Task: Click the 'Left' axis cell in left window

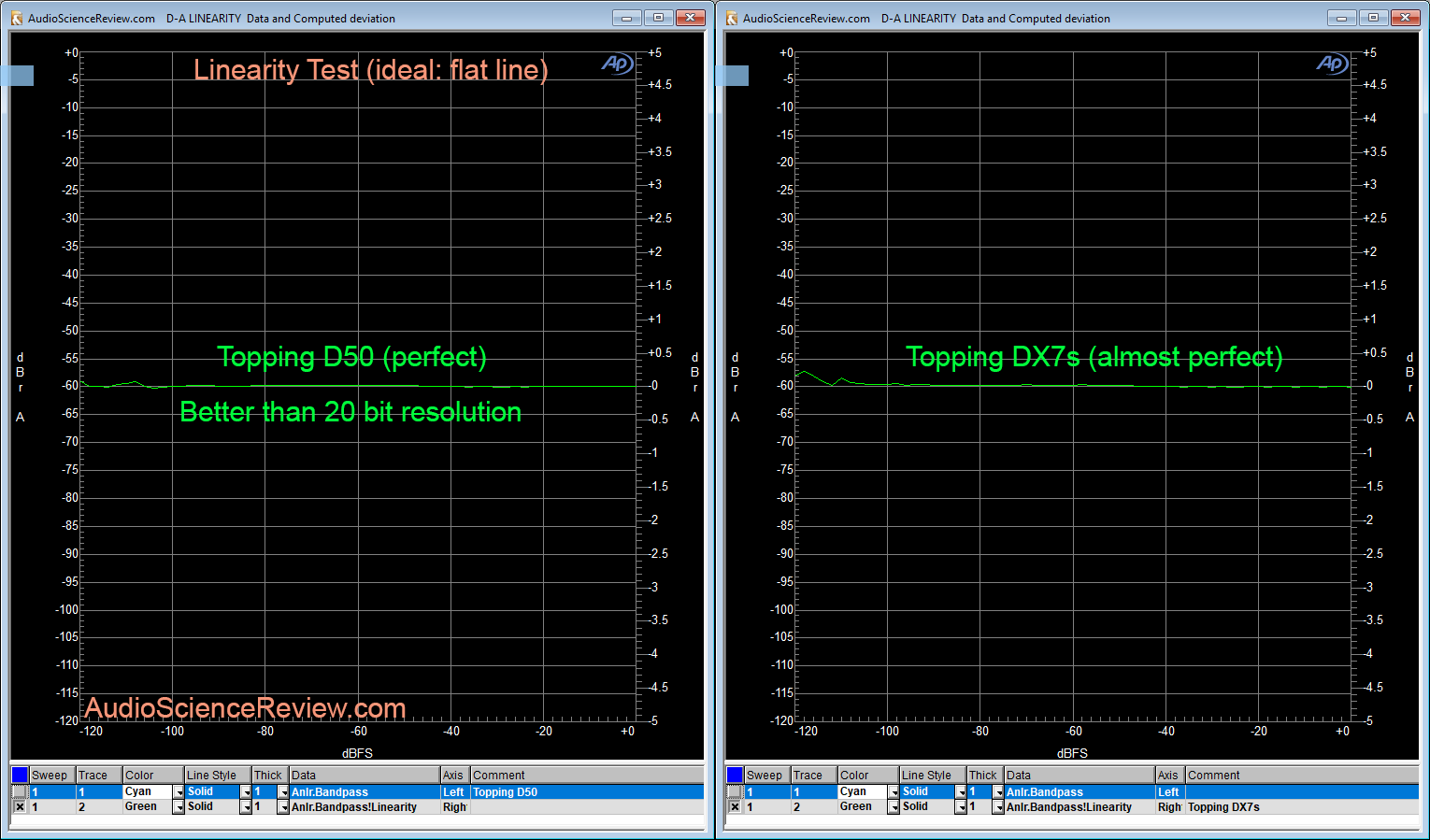Action: [455, 791]
